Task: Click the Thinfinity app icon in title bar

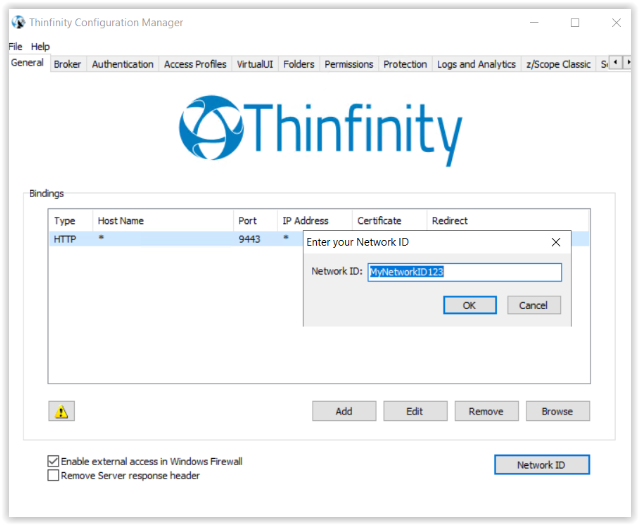Action: 18,22
